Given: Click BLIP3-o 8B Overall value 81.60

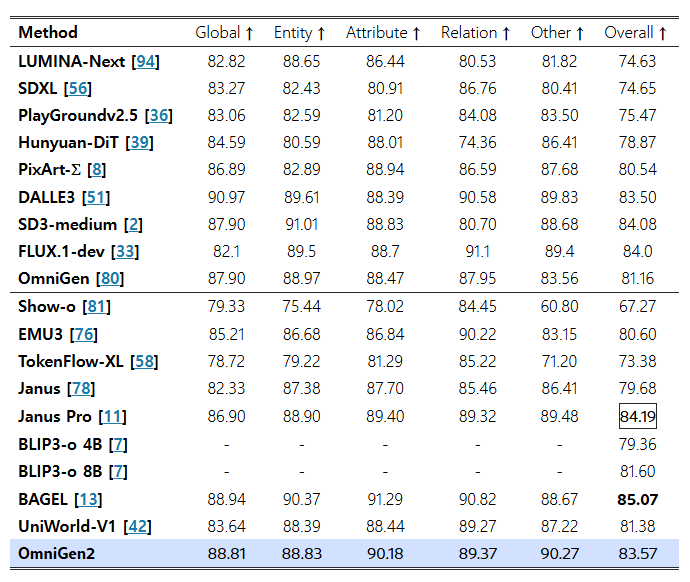Looking at the screenshot, I should pos(638,472).
